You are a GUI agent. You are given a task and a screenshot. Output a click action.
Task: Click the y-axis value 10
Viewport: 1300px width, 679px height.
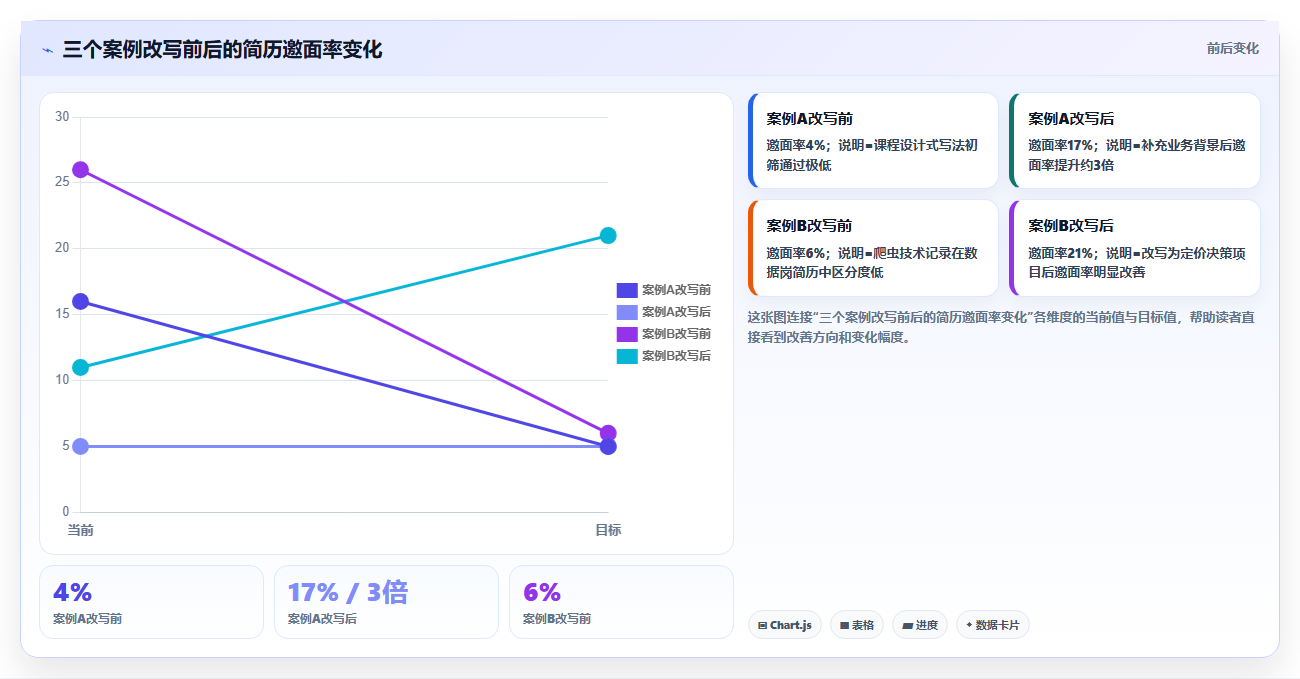click(62, 380)
